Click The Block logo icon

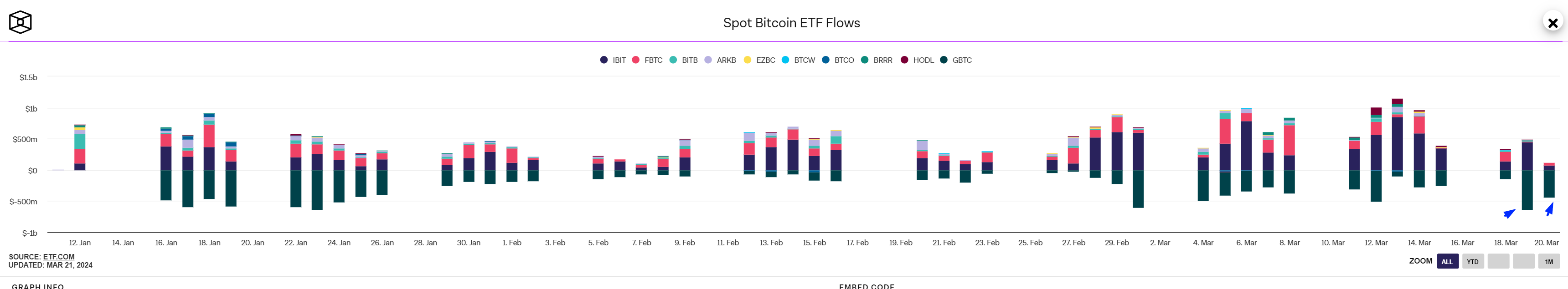pyautogui.click(x=20, y=22)
